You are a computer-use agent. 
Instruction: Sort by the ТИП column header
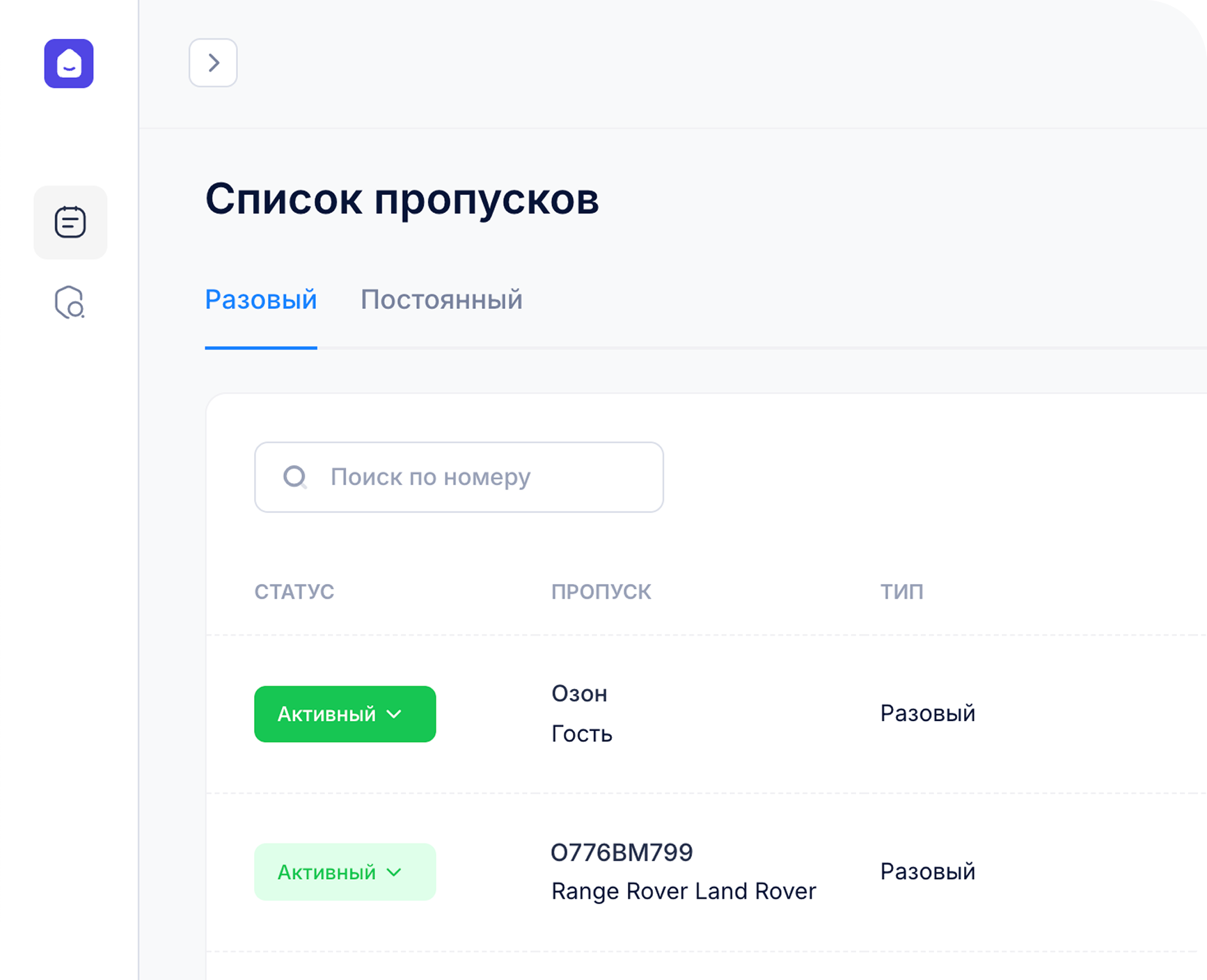pyautogui.click(x=901, y=592)
